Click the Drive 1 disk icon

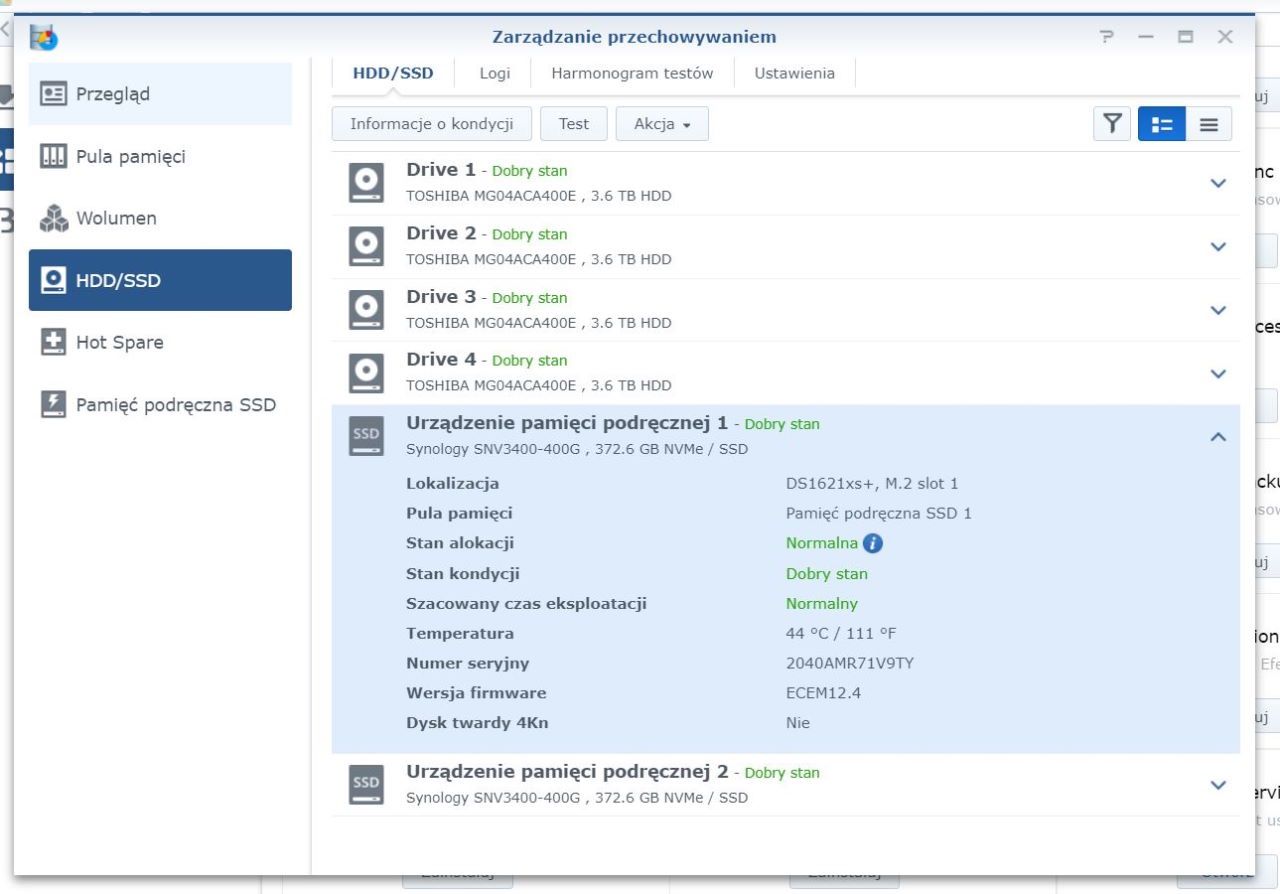click(366, 184)
